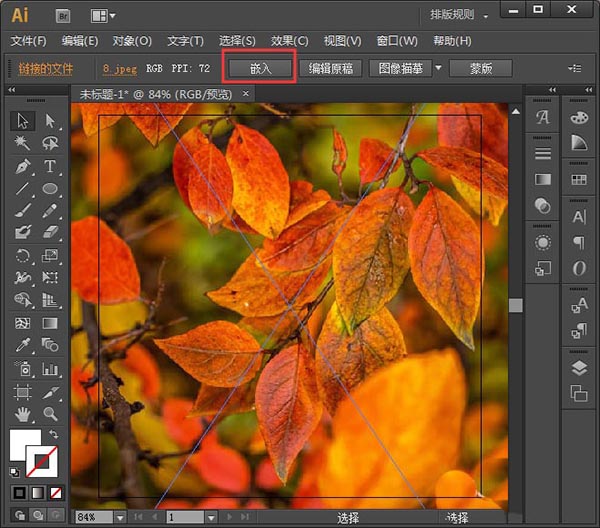
Task: Select the Free Transform tool
Action: coord(50,277)
